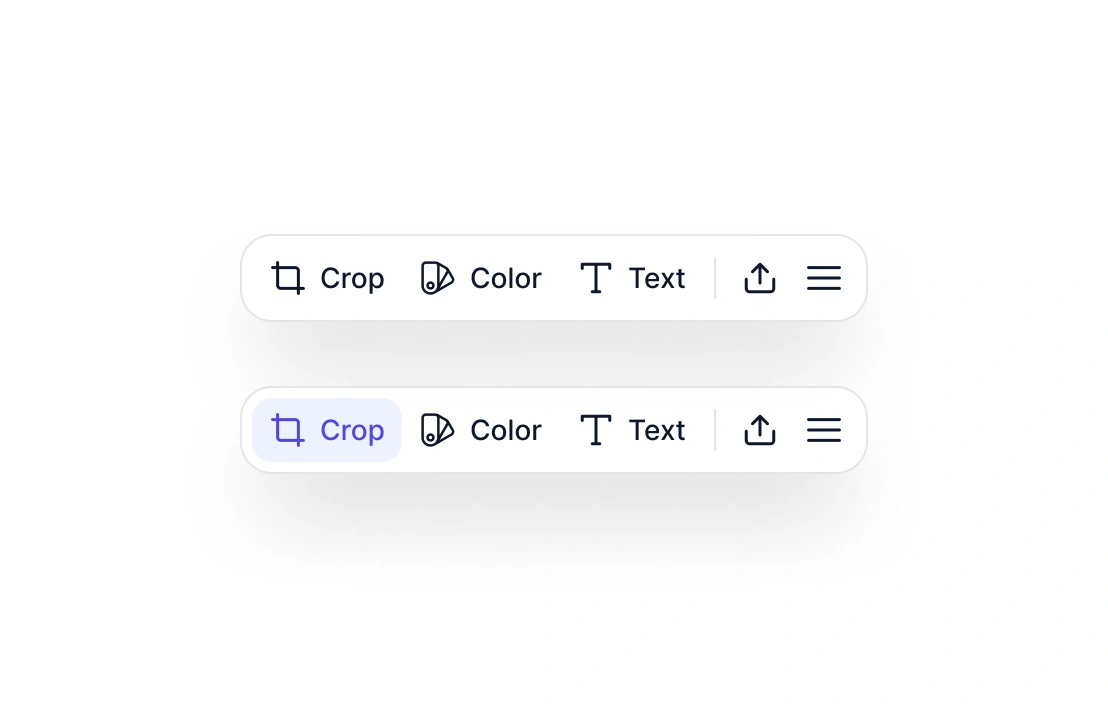Switch to "Color" label in lower toolbar
Image resolution: width=1108 pixels, height=708 pixels.
click(506, 430)
